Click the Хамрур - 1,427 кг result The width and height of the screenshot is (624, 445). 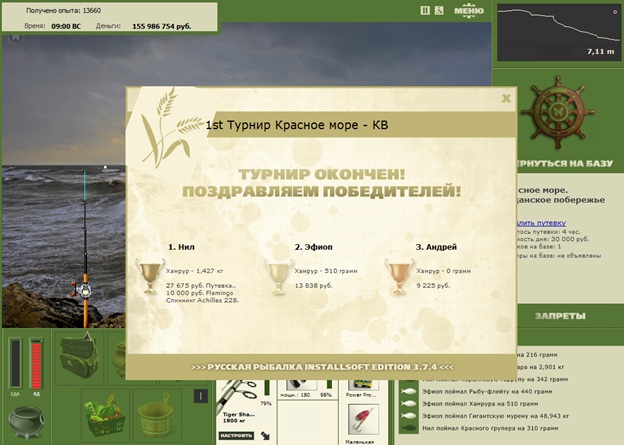click(x=195, y=271)
